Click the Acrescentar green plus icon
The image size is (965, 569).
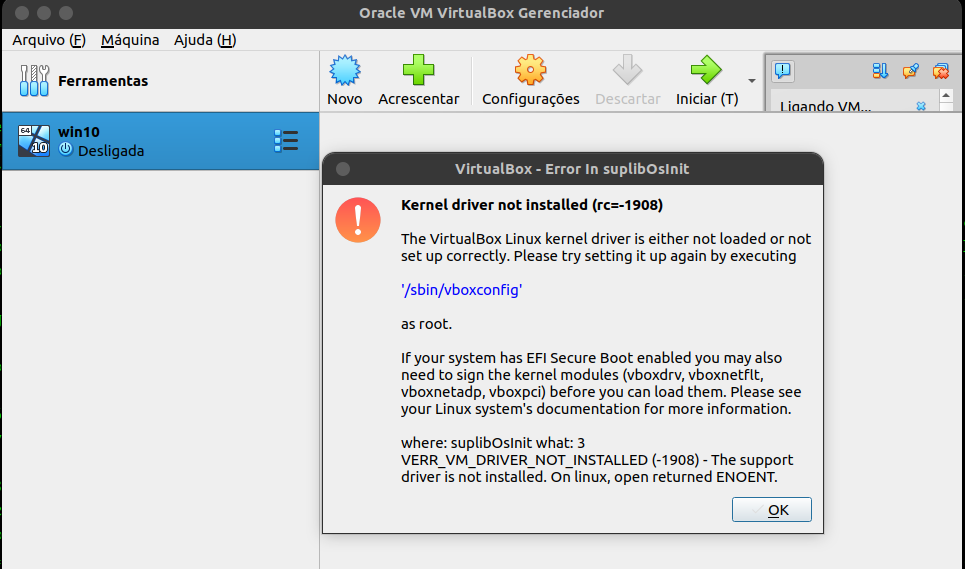[418, 70]
